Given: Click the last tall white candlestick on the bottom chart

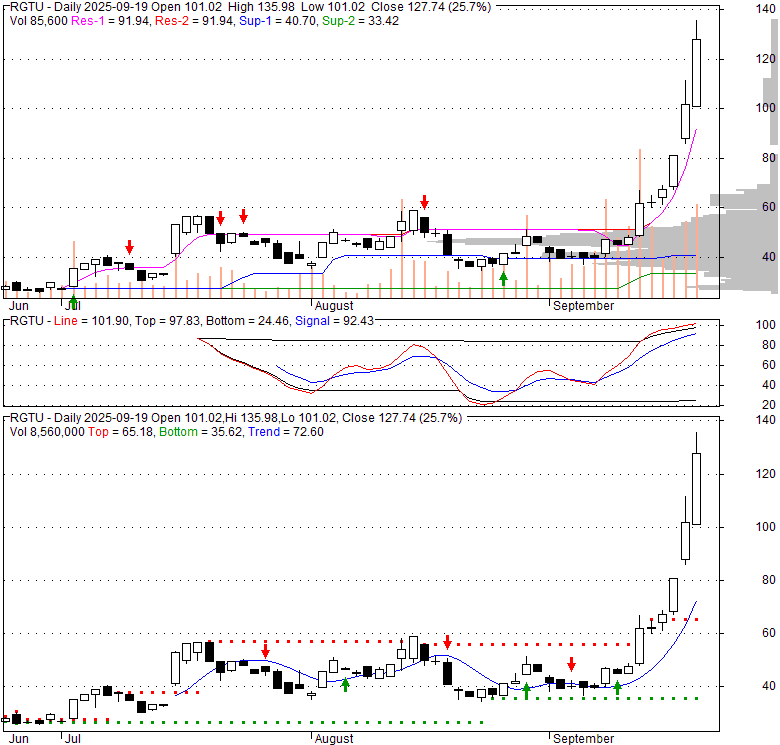Looking at the screenshot, I should click(696, 488).
